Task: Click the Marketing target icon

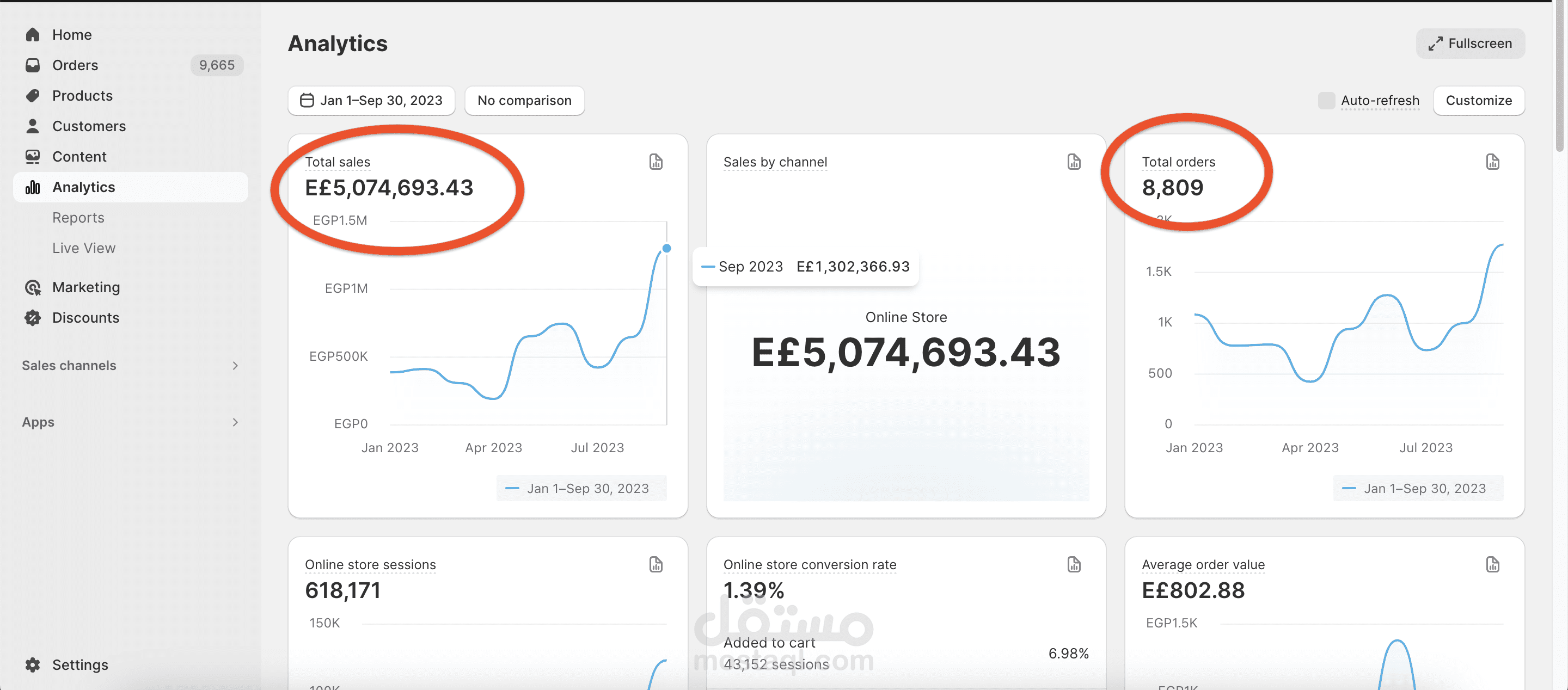Action: click(33, 287)
